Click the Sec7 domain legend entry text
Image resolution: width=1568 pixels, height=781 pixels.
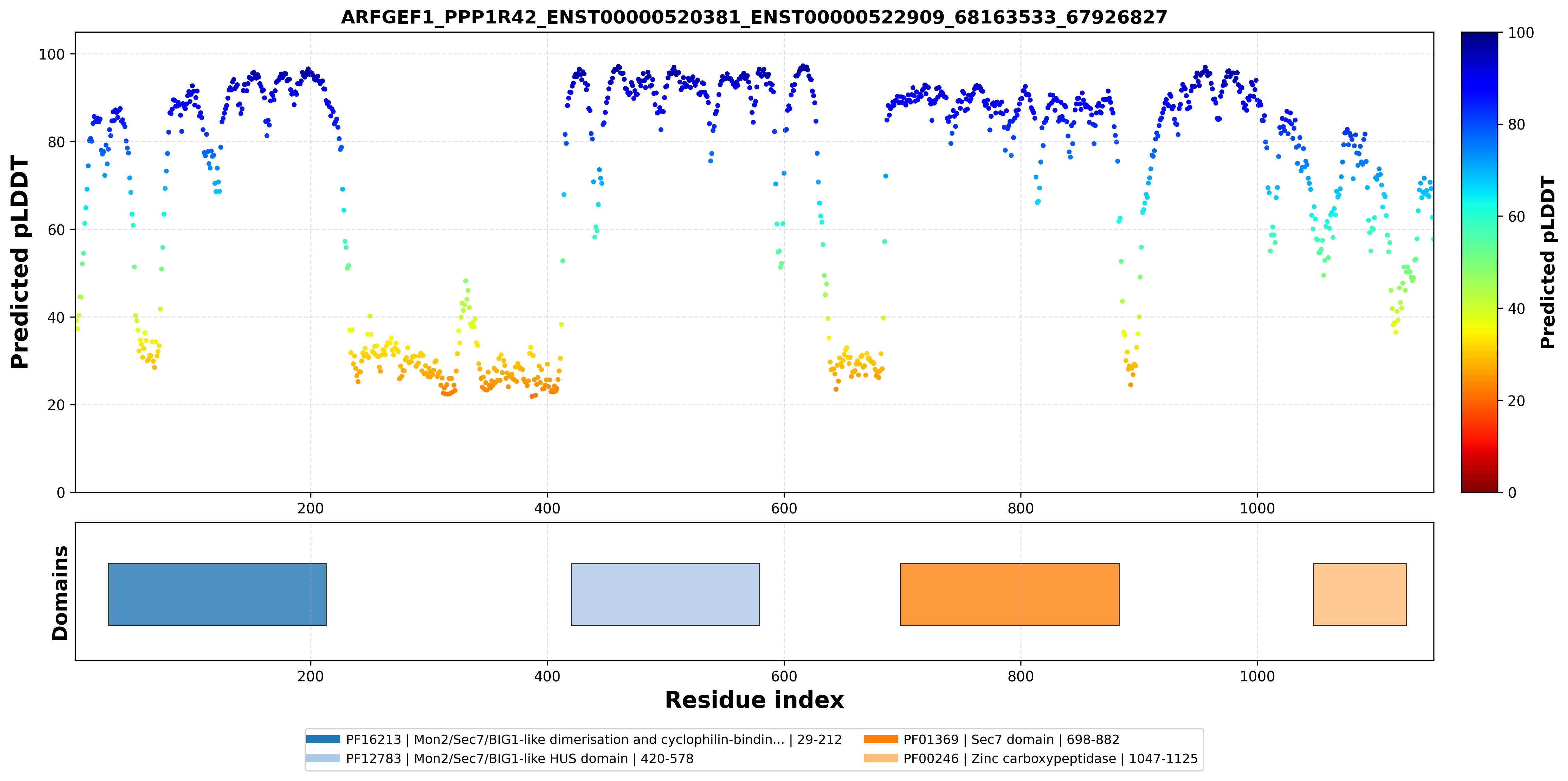(x=1011, y=740)
